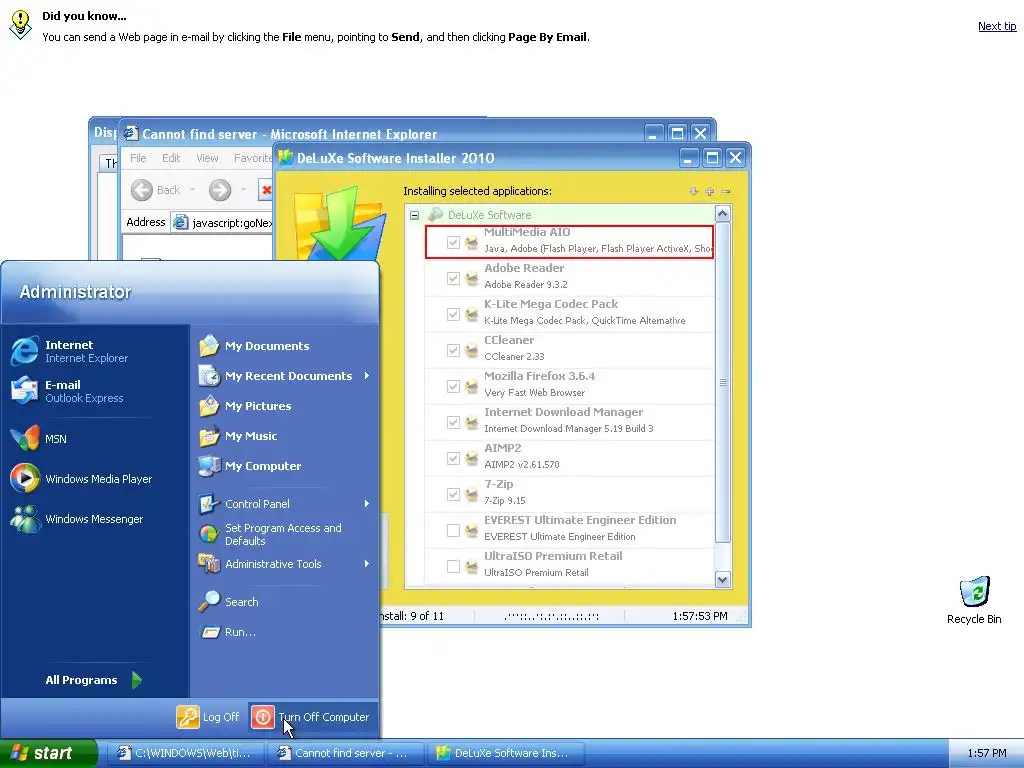Image resolution: width=1024 pixels, height=768 pixels.
Task: Click Forward arrow in Internet Explorer
Action: 220,190
